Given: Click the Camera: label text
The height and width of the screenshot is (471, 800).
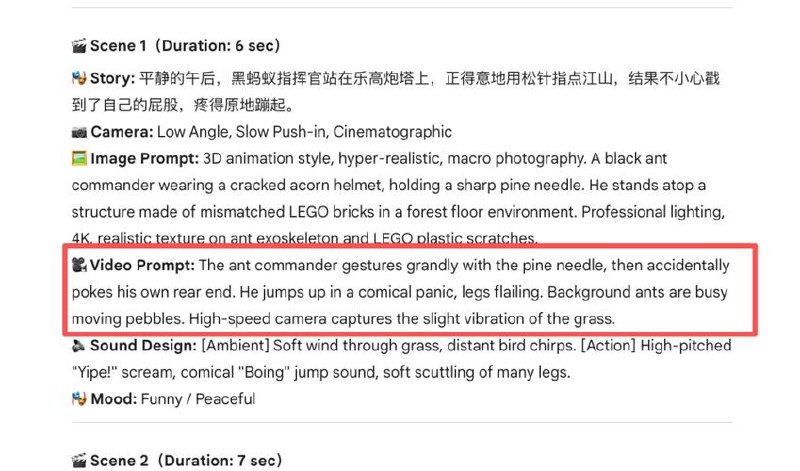Looking at the screenshot, I should [122, 132].
